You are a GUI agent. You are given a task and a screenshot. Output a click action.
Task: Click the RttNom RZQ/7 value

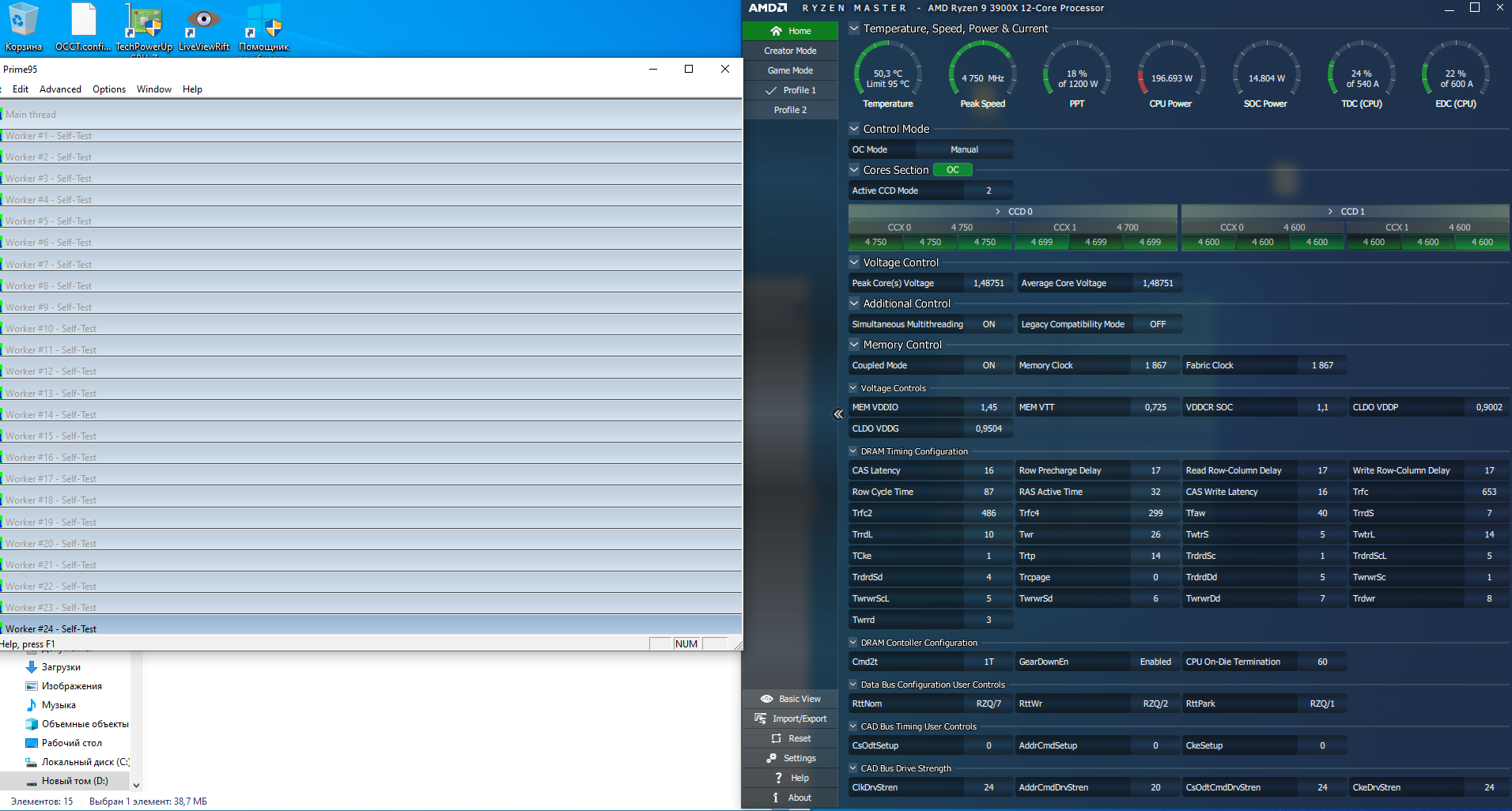(988, 703)
